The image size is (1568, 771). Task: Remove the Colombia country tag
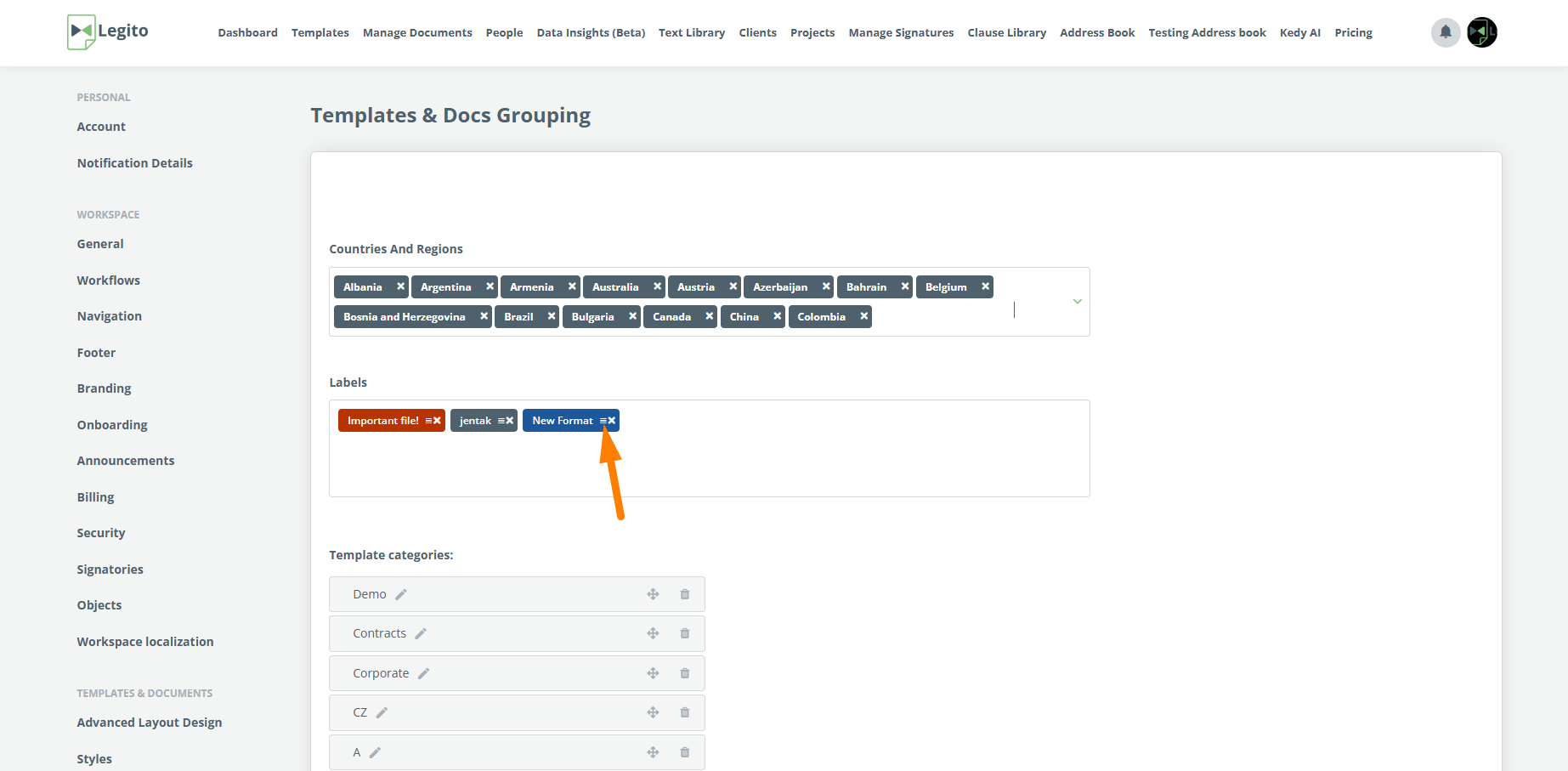pos(863,316)
